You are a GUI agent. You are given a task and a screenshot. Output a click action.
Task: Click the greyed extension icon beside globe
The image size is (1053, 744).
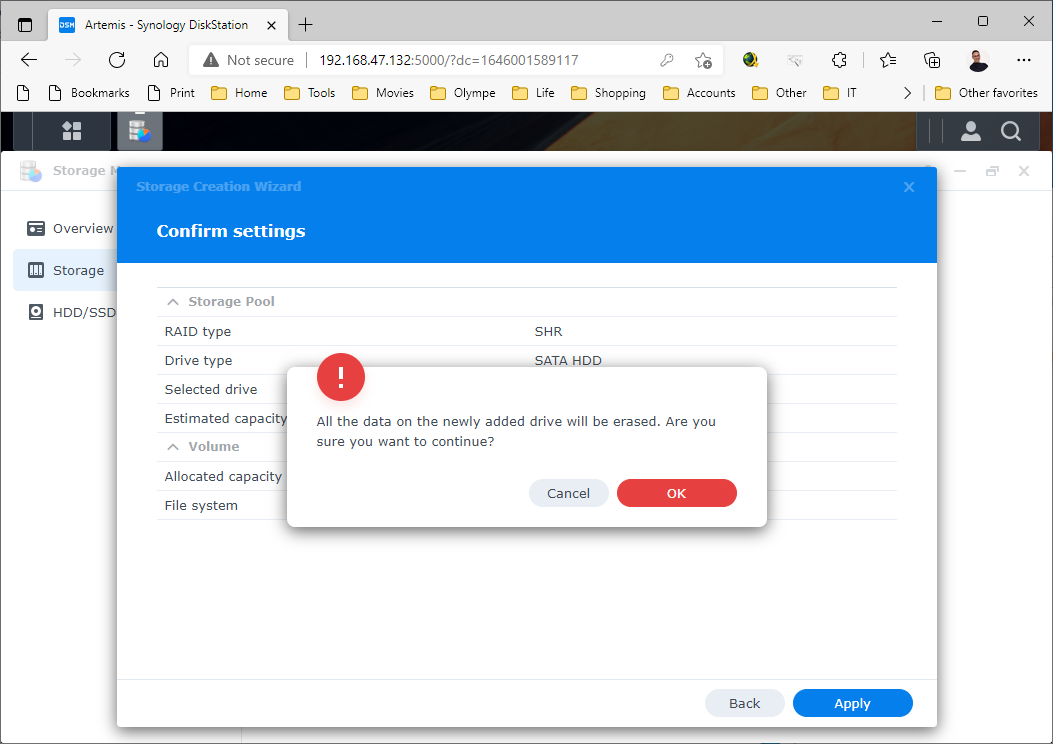(x=794, y=60)
